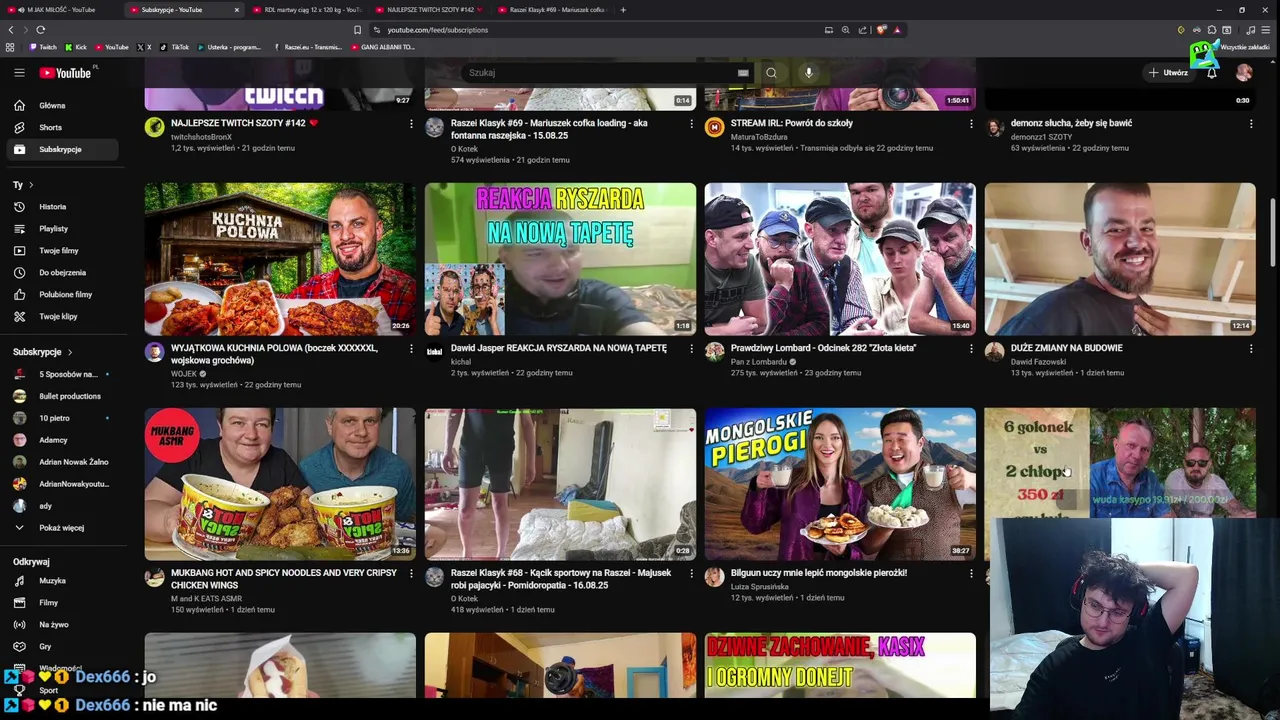Open the account avatar menu
The image size is (1280, 720).
1244,72
